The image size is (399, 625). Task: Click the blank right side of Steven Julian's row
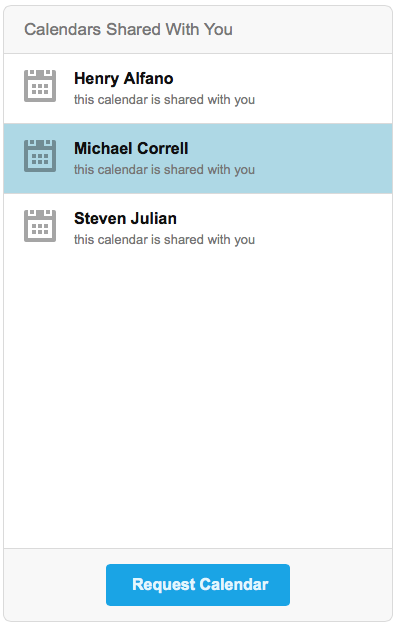[323, 228]
